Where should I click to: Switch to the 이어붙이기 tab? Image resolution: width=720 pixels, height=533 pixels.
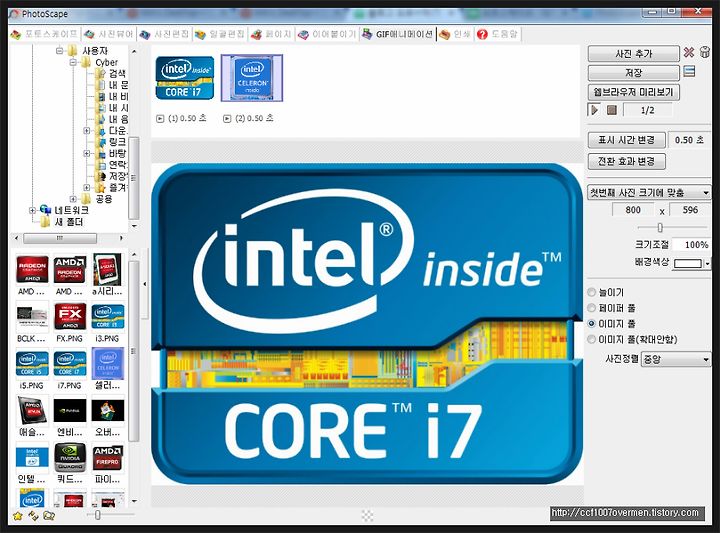[x=326, y=34]
